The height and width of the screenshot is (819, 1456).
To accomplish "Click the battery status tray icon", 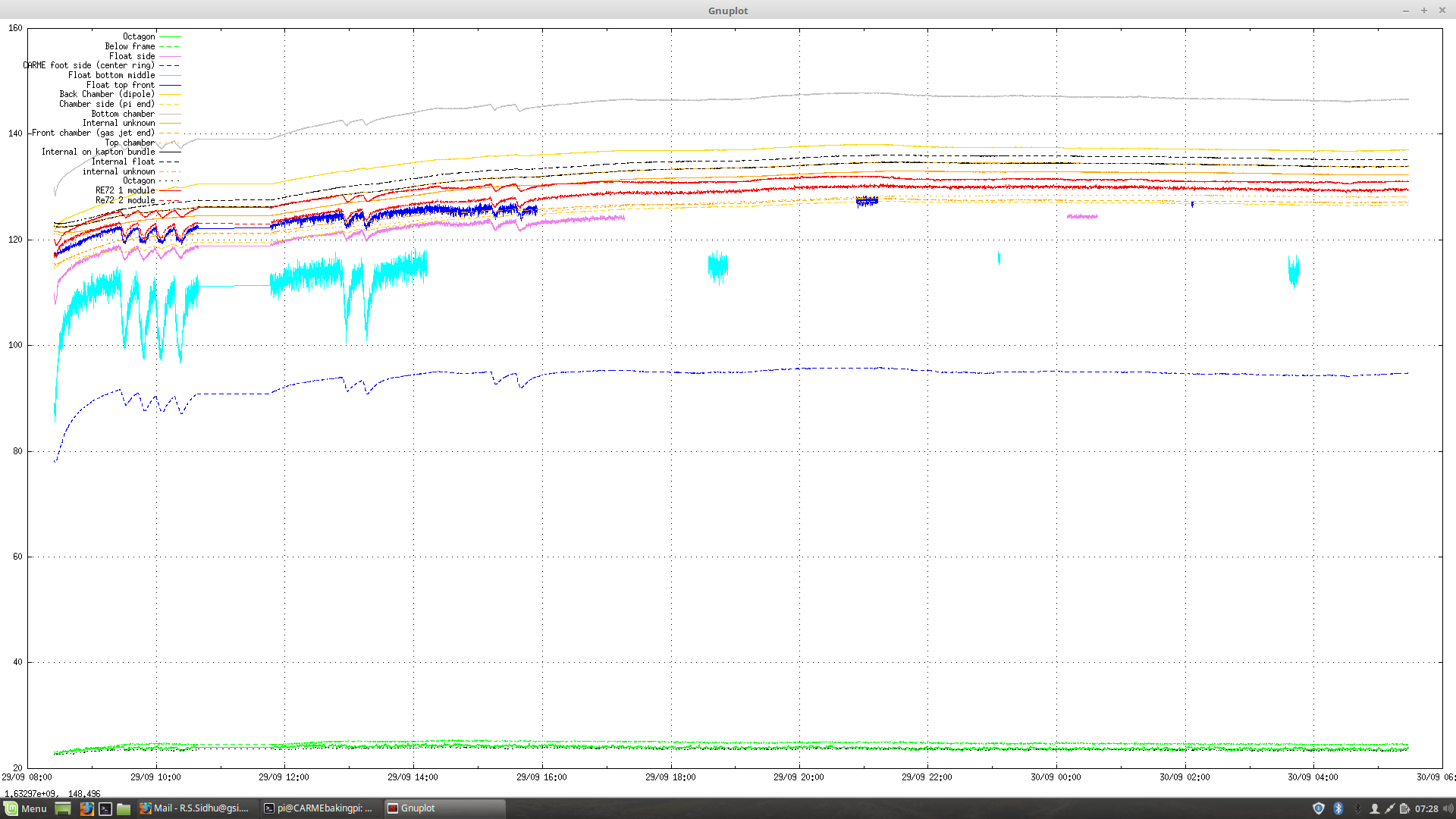I will [x=1404, y=808].
